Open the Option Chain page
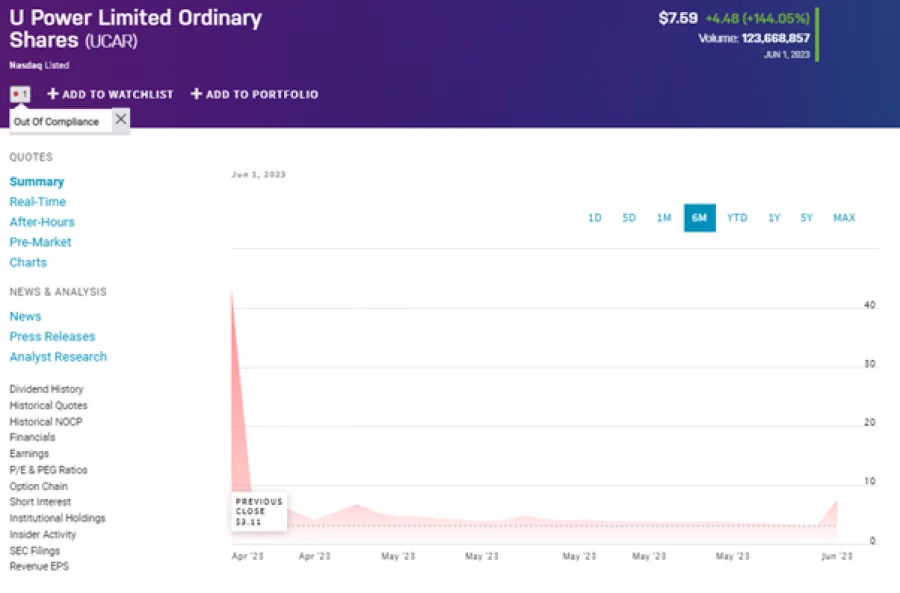Screen dimensions: 900x593 click(39, 486)
